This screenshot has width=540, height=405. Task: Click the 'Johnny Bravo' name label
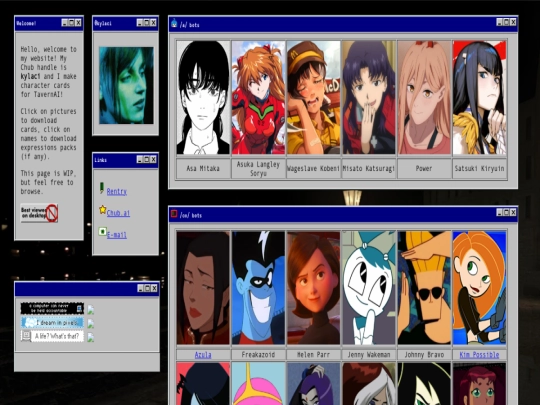(424, 354)
